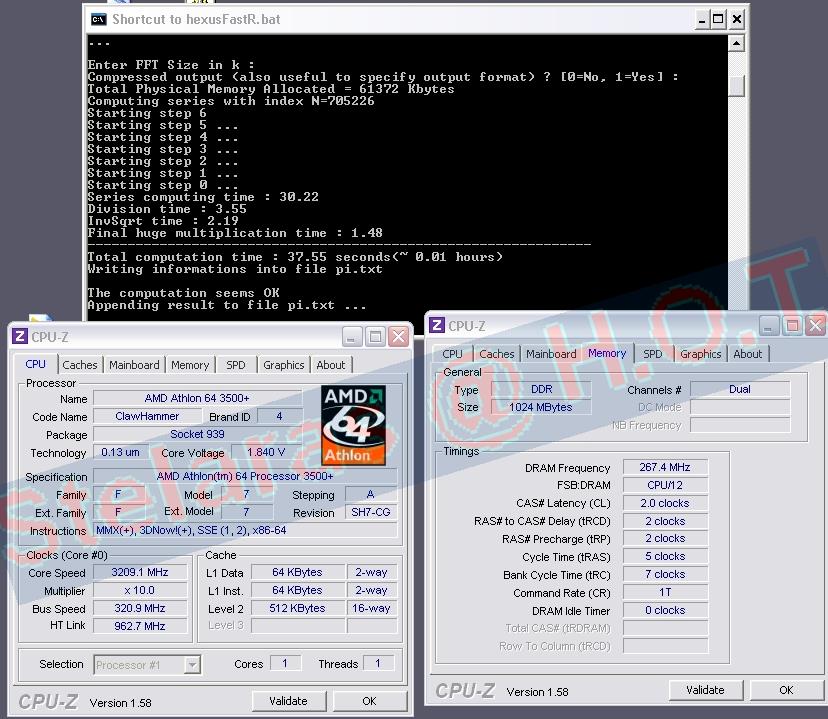The image size is (828, 719).
Task: Click the Cycle Time (tRAS) value 5 clocks
Action: coord(665,556)
